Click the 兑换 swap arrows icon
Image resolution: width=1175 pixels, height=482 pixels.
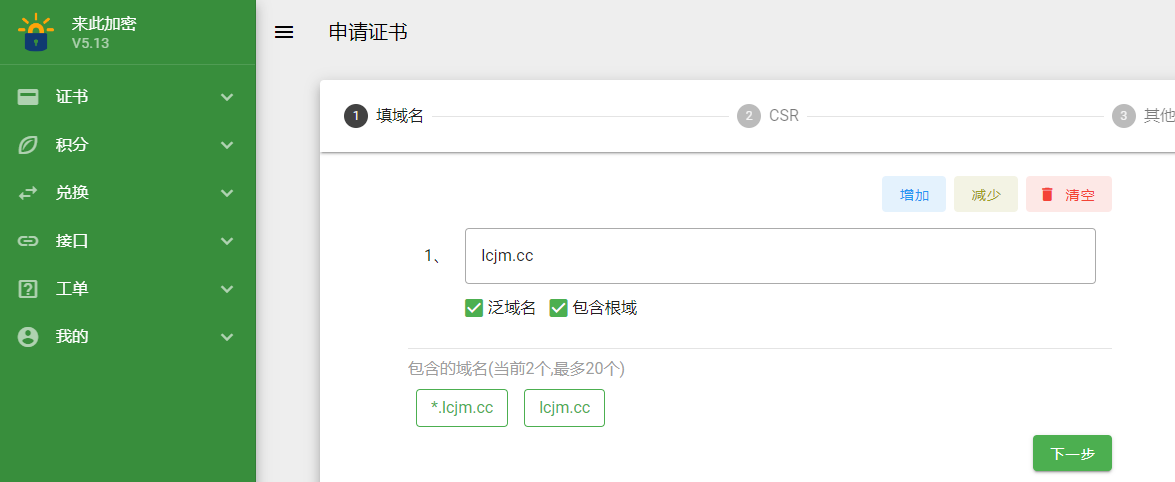tap(28, 193)
